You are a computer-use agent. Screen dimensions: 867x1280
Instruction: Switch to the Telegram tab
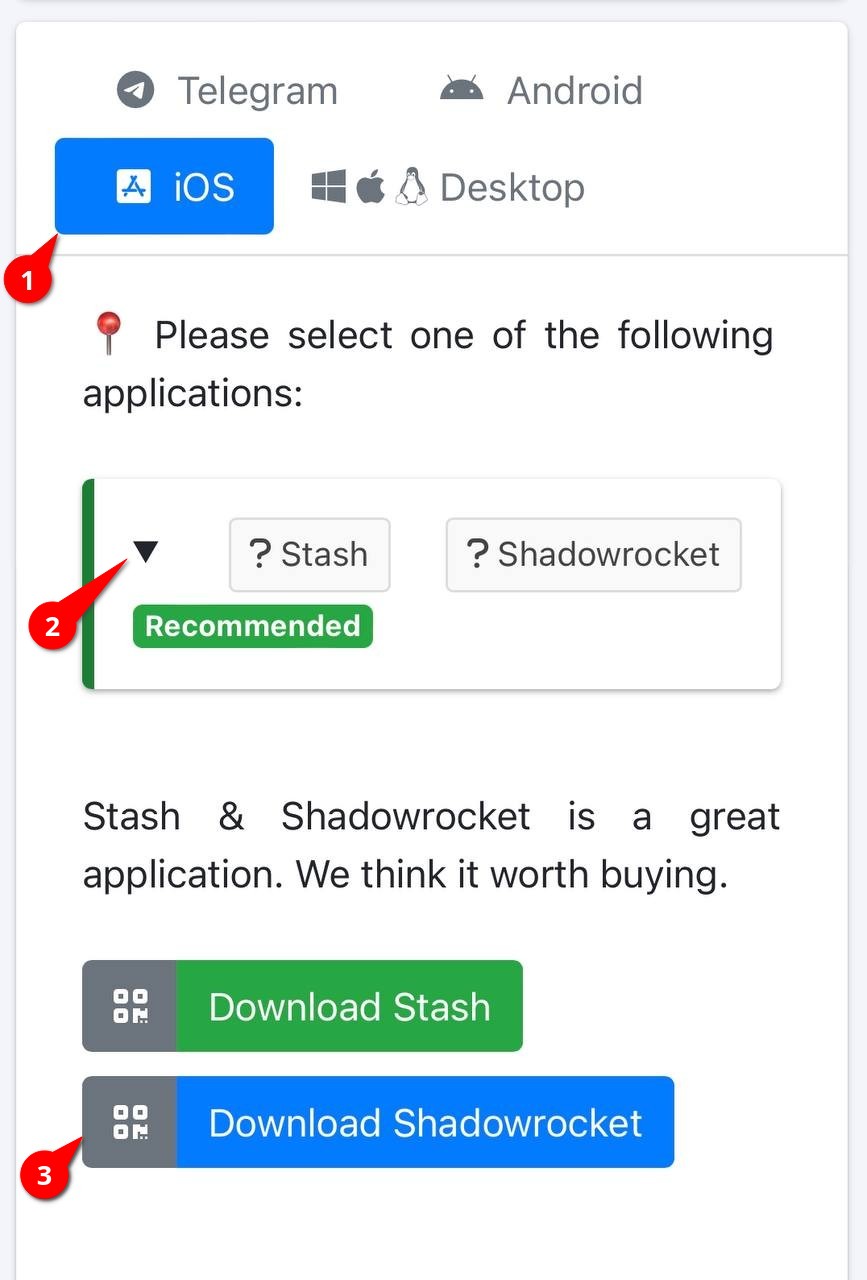(226, 89)
